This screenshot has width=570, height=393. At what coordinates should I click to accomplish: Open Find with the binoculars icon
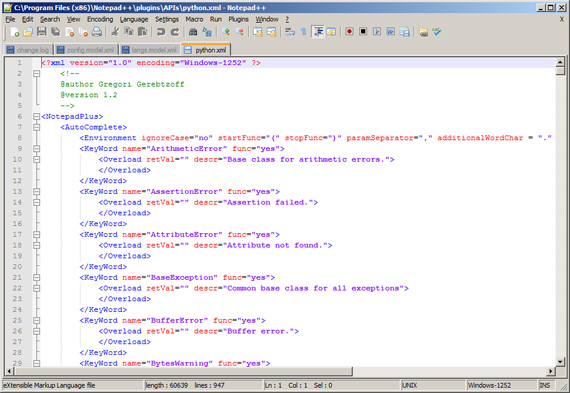point(193,32)
